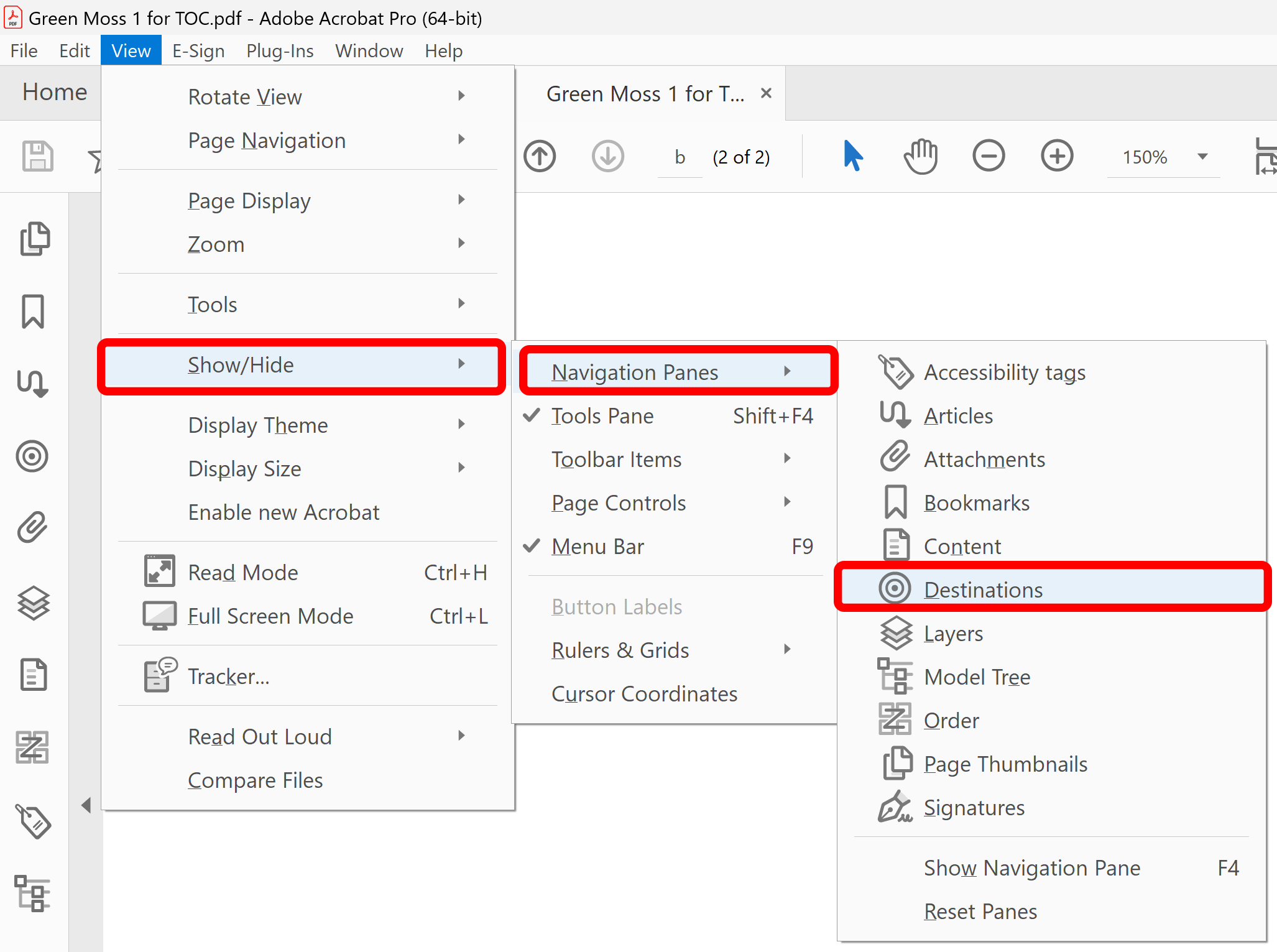Screen dimensions: 1277x952
Task: Switch to the Home tab
Action: click(x=54, y=92)
